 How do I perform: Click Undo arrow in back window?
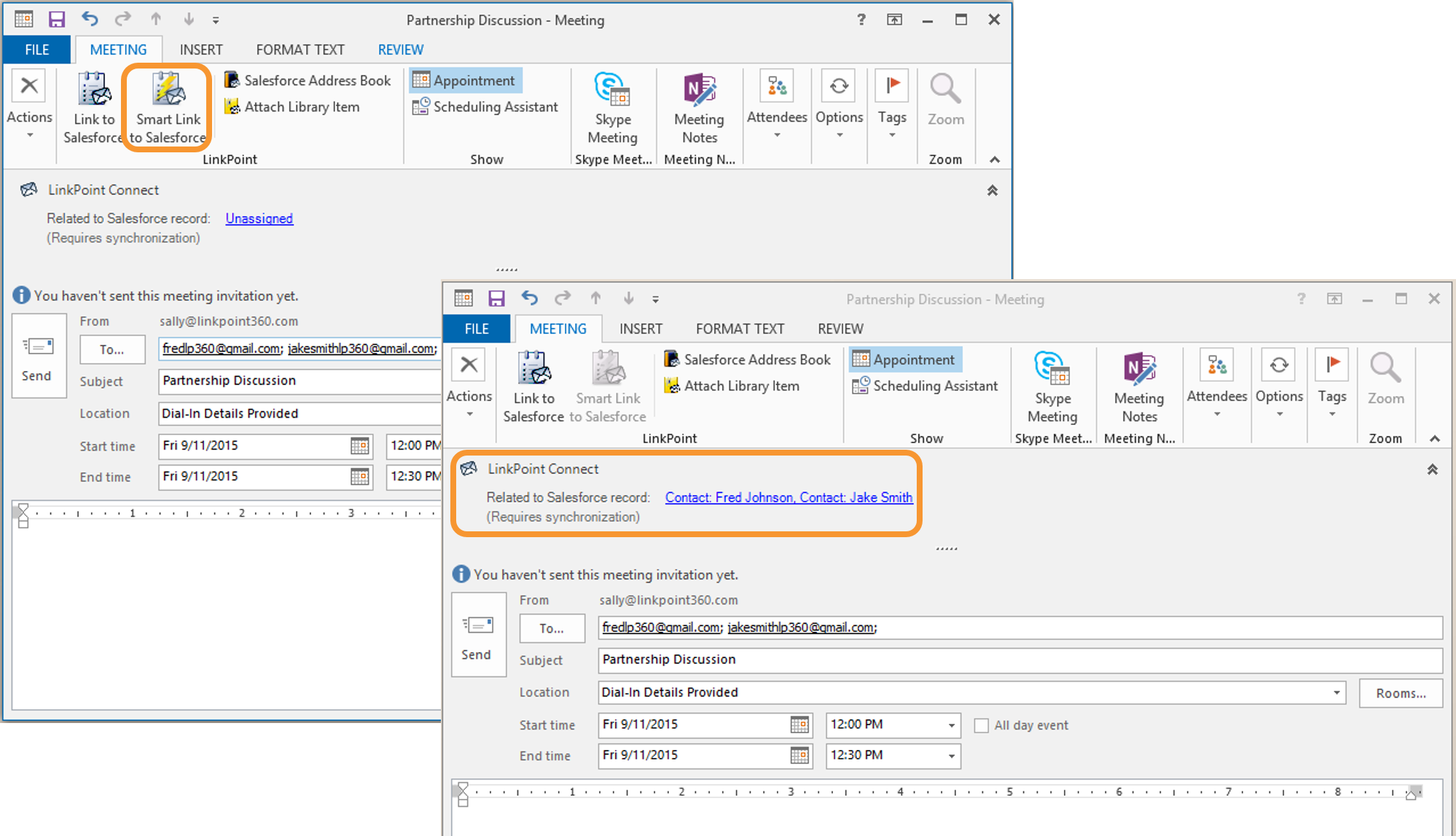[x=90, y=20]
